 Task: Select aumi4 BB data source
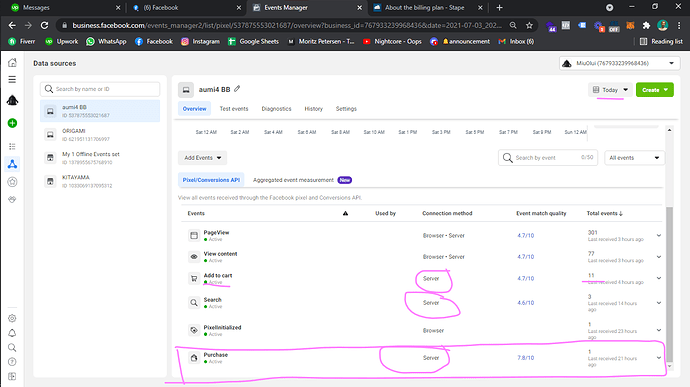100,111
